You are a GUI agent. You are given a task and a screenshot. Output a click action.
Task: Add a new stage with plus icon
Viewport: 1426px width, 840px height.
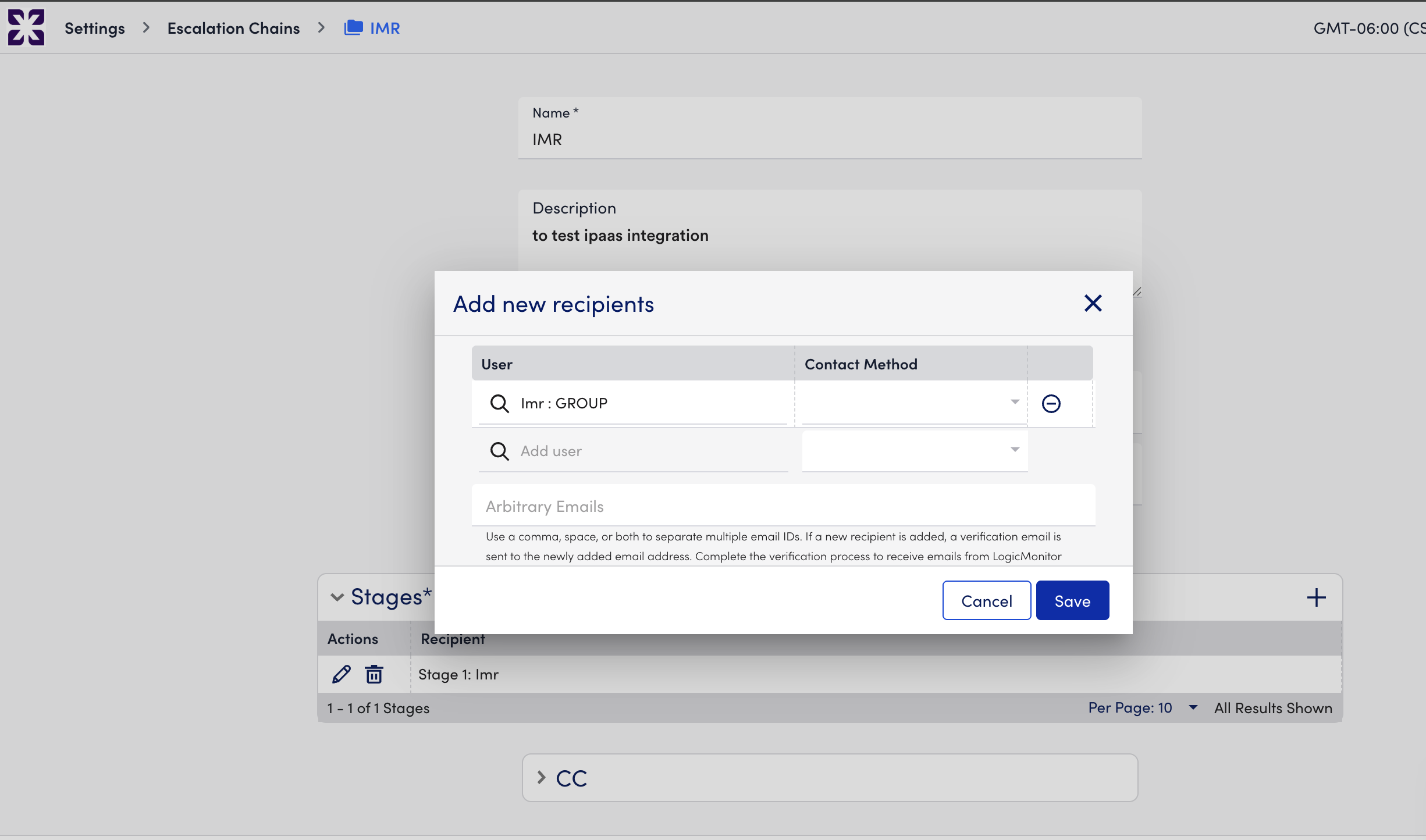pyautogui.click(x=1316, y=597)
